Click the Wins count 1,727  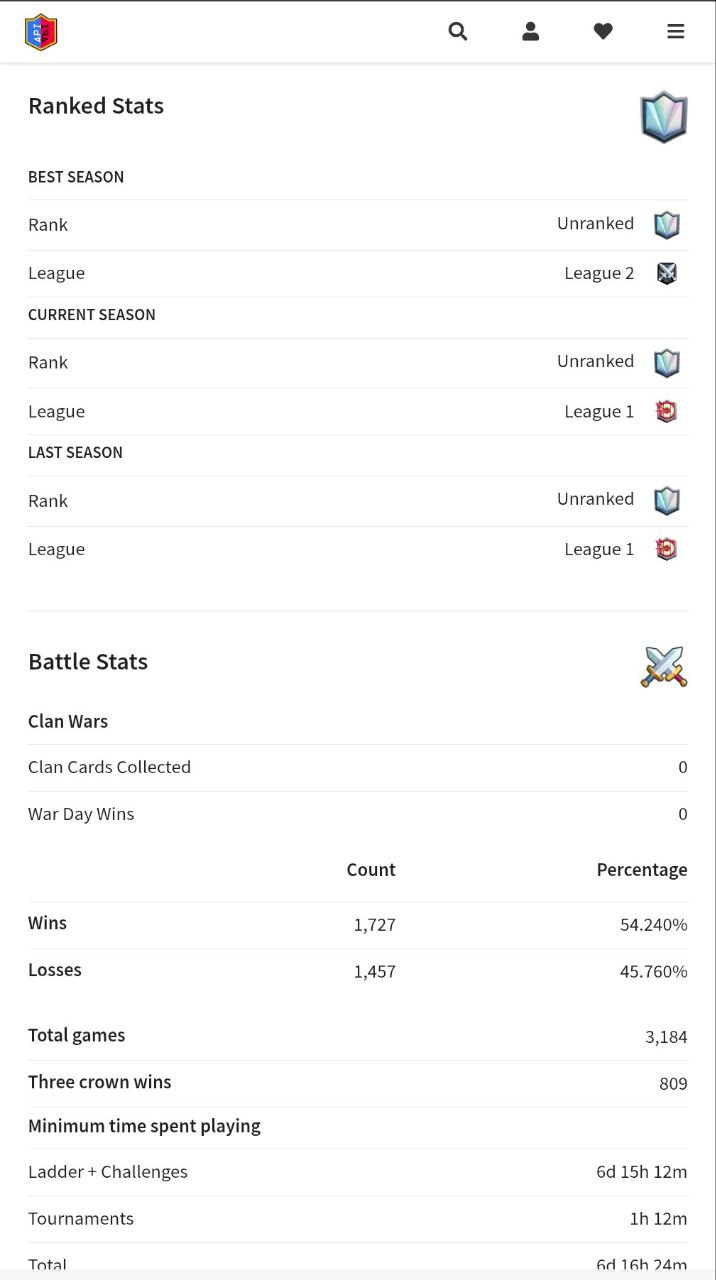click(x=375, y=925)
